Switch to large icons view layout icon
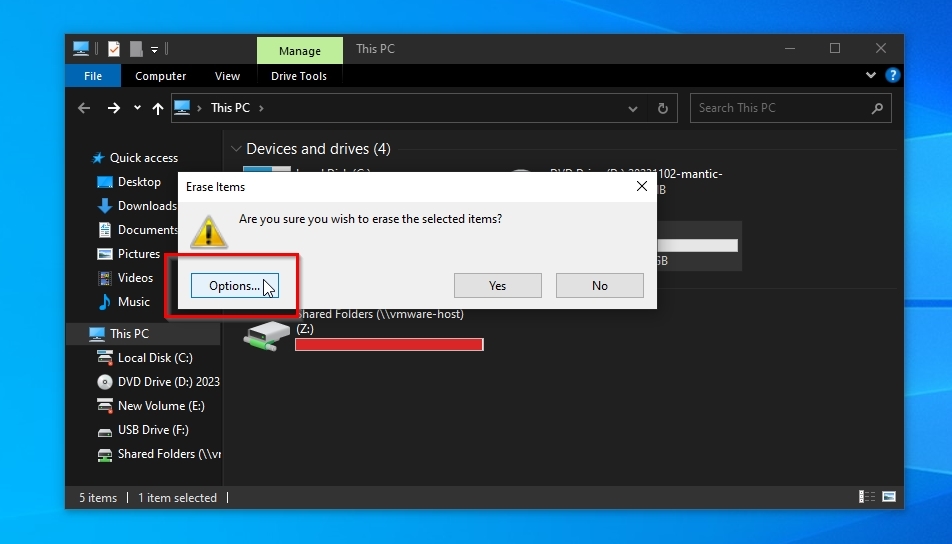 [x=889, y=497]
